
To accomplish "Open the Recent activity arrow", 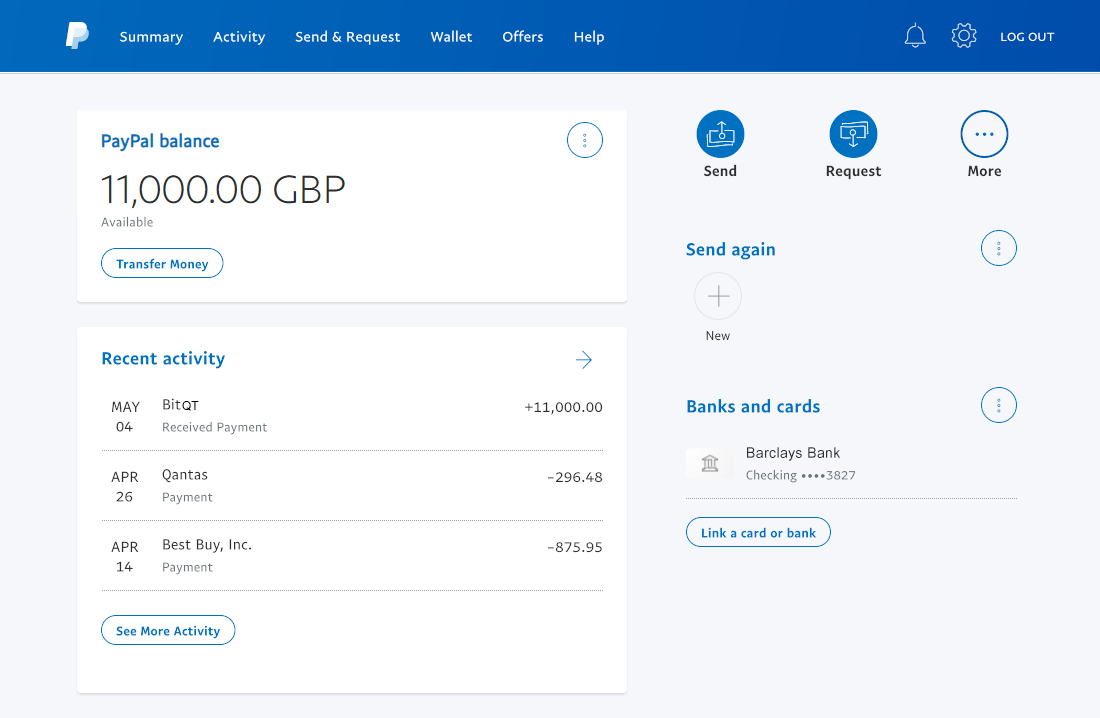I will coord(584,360).
